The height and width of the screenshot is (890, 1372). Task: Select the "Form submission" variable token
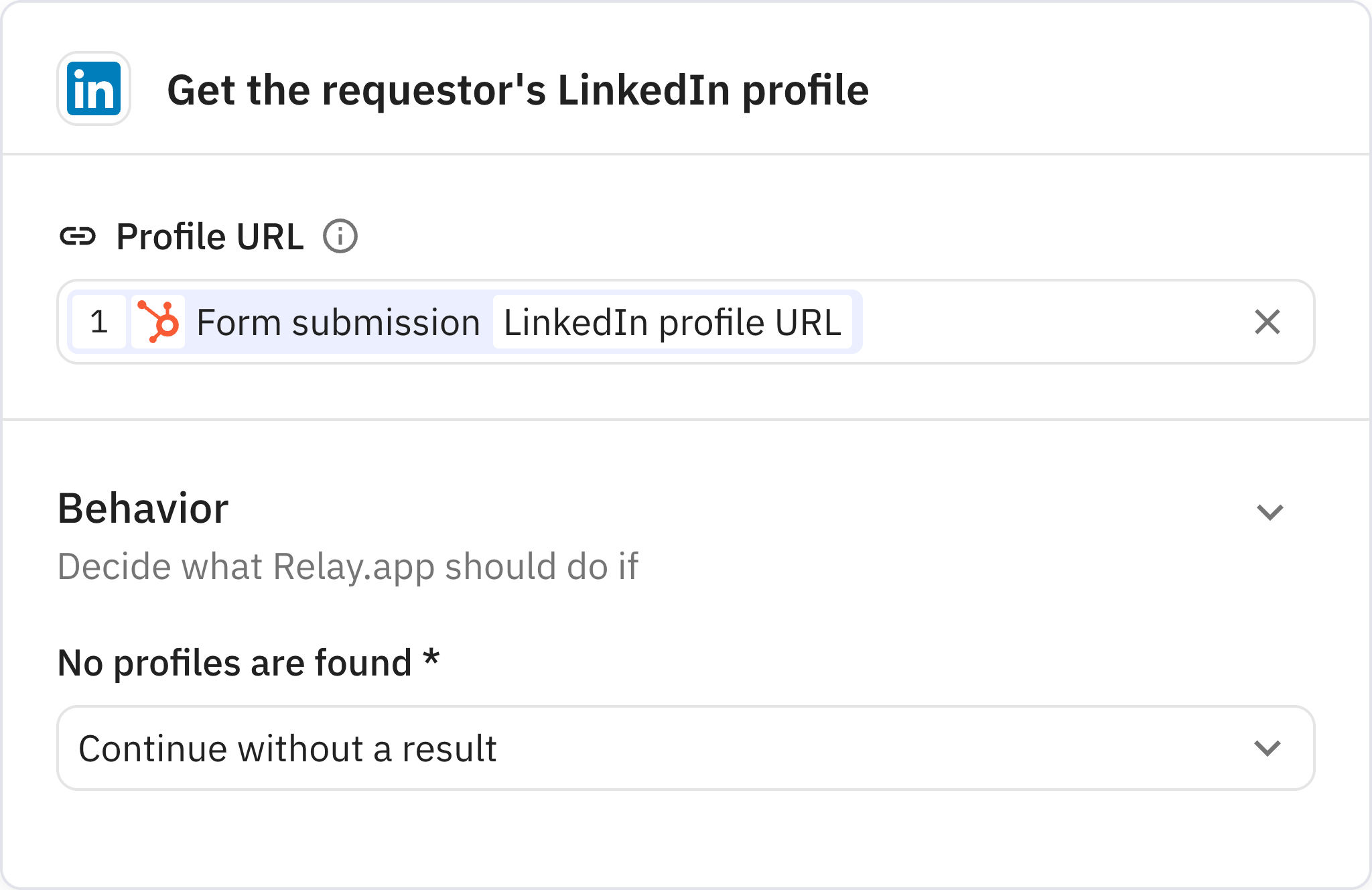pyautogui.click(x=337, y=322)
